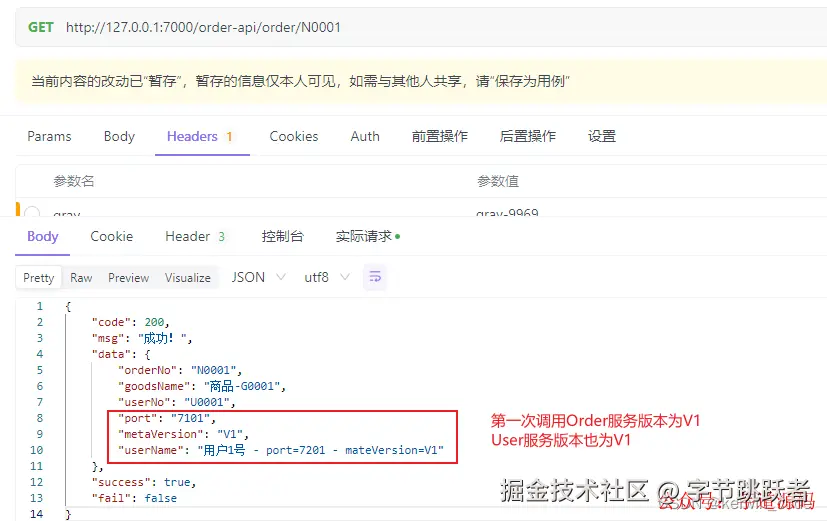Screen dimensions: 827x521
Task: Switch to the 控制台 tab
Action: (x=282, y=236)
